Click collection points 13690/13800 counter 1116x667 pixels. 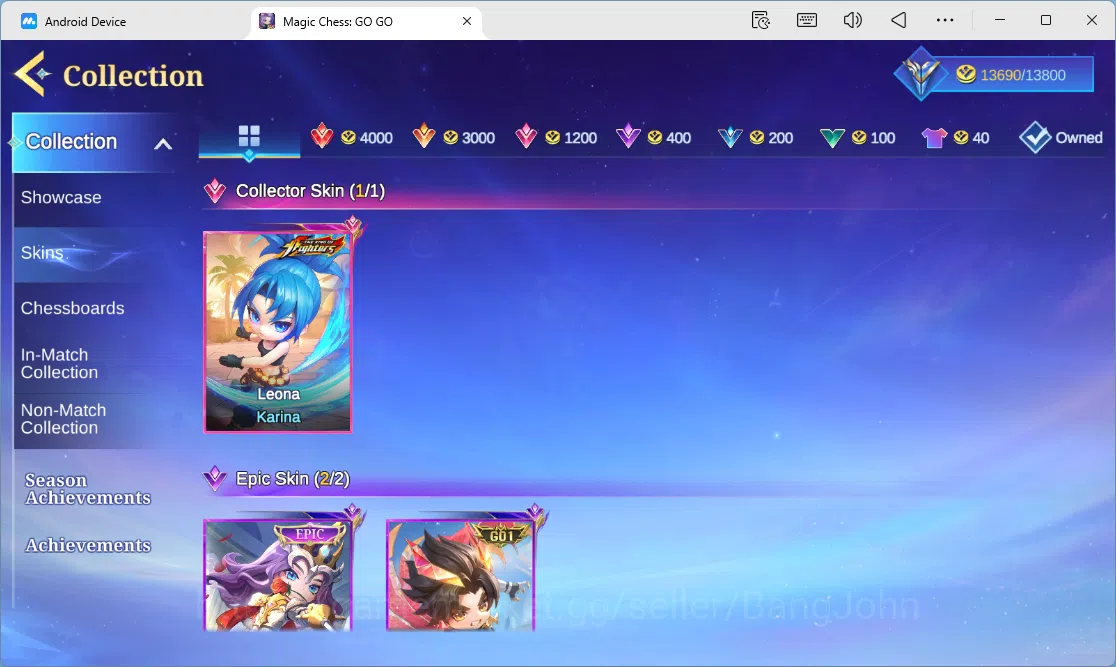point(1011,75)
